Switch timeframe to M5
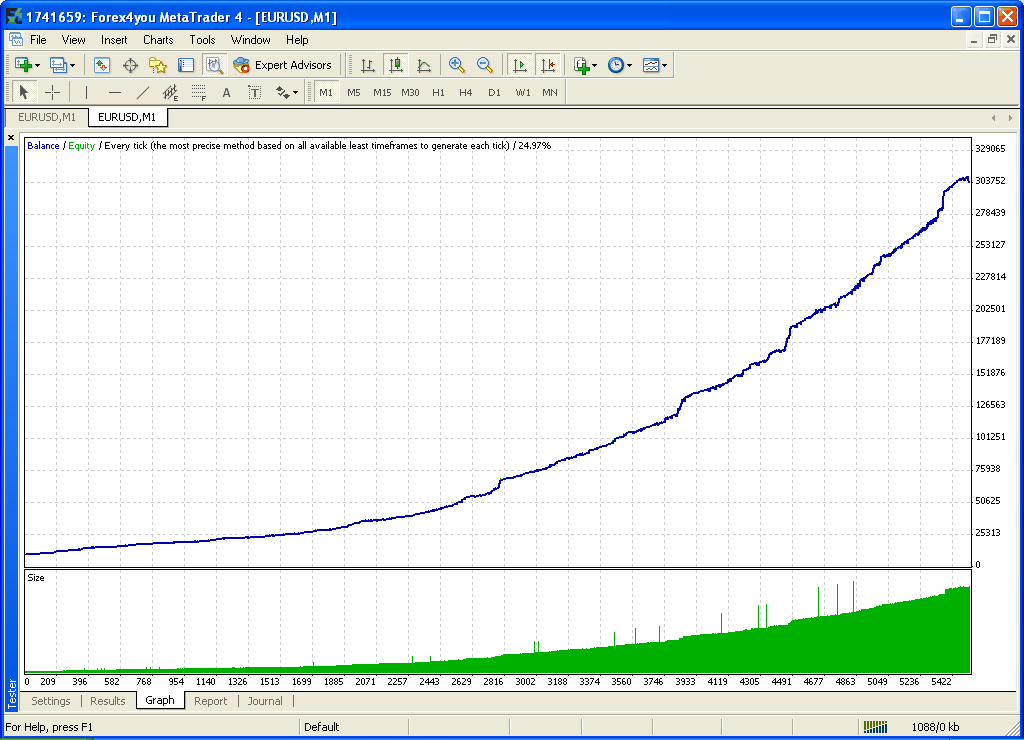Viewport: 1024px width, 740px height. coord(353,92)
